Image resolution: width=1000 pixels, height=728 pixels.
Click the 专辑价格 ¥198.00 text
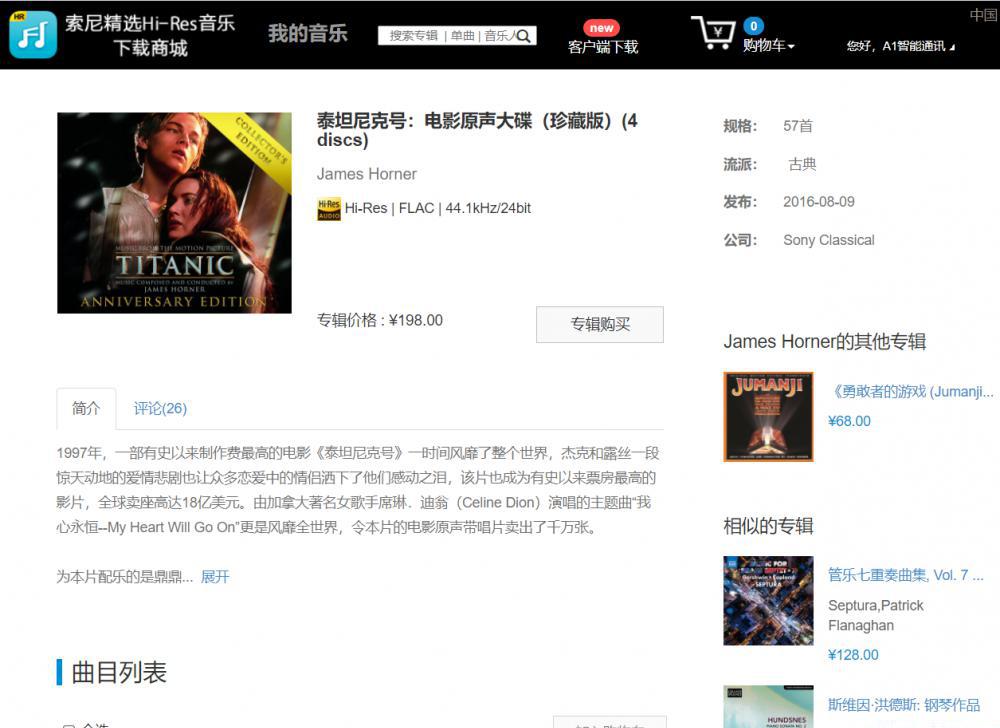(379, 320)
